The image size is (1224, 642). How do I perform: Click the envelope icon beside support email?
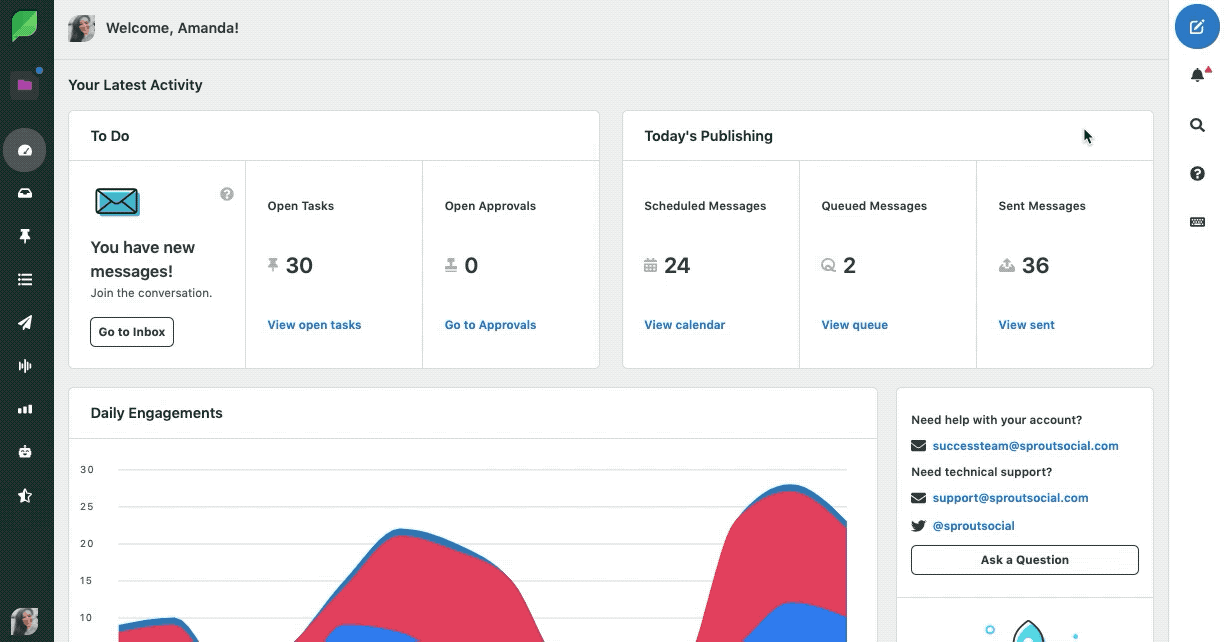click(918, 498)
